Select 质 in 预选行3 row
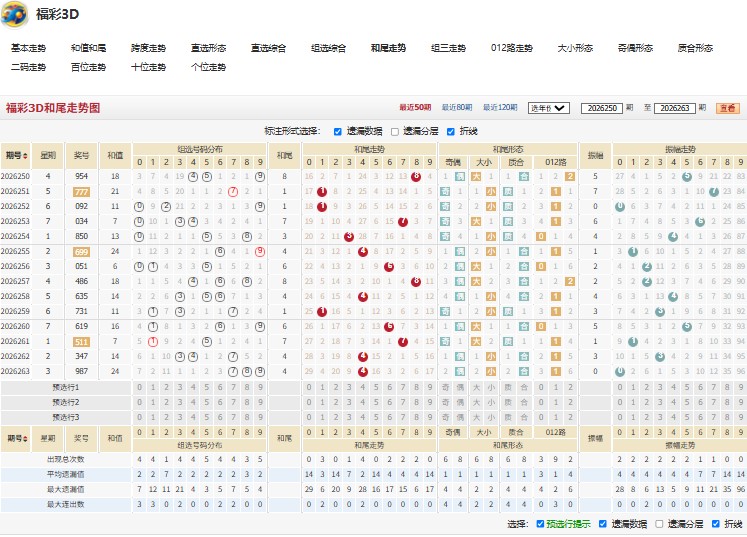This screenshot has height=537, width=747. [508, 417]
